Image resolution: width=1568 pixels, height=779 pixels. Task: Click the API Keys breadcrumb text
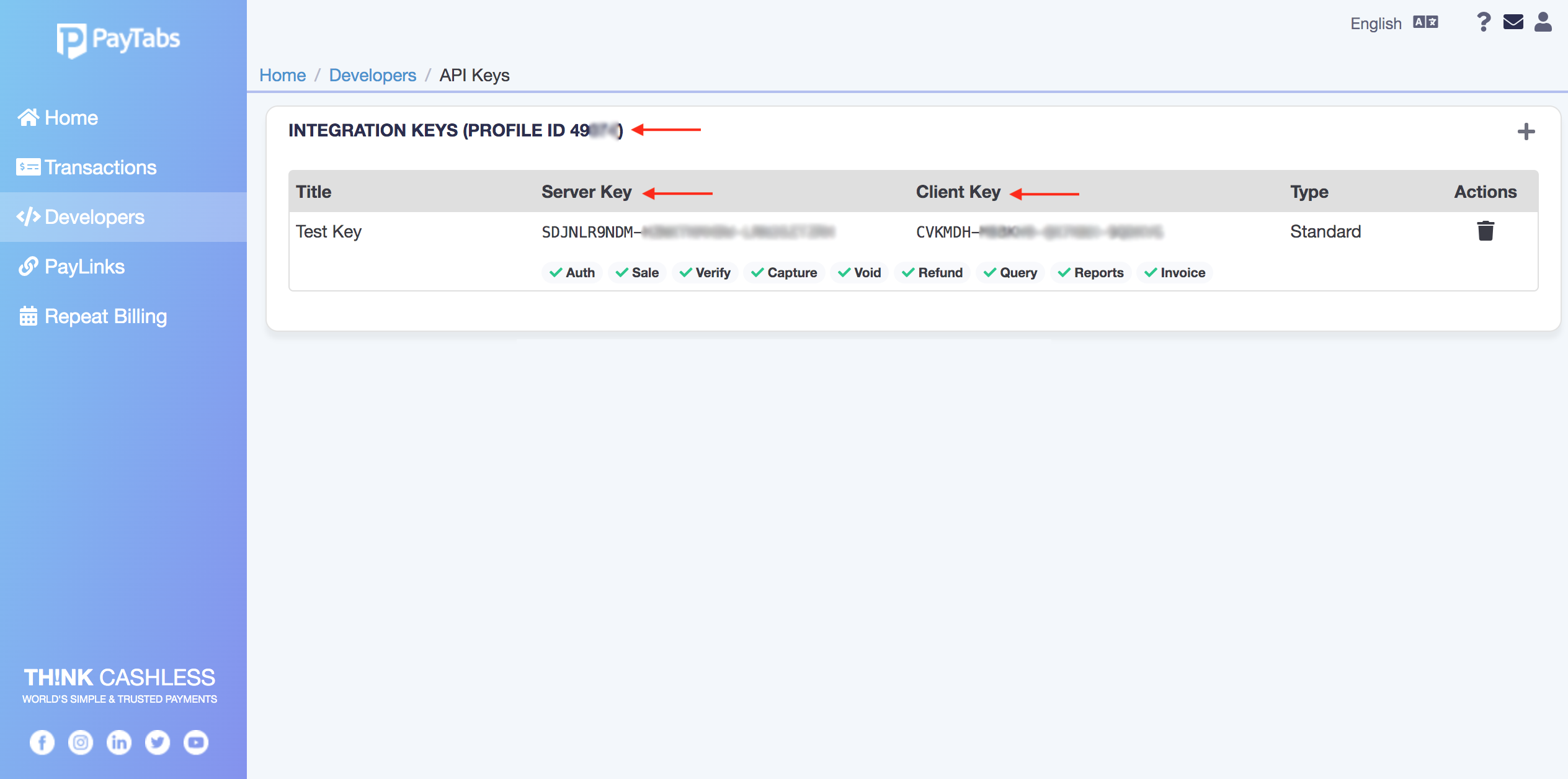click(x=474, y=75)
